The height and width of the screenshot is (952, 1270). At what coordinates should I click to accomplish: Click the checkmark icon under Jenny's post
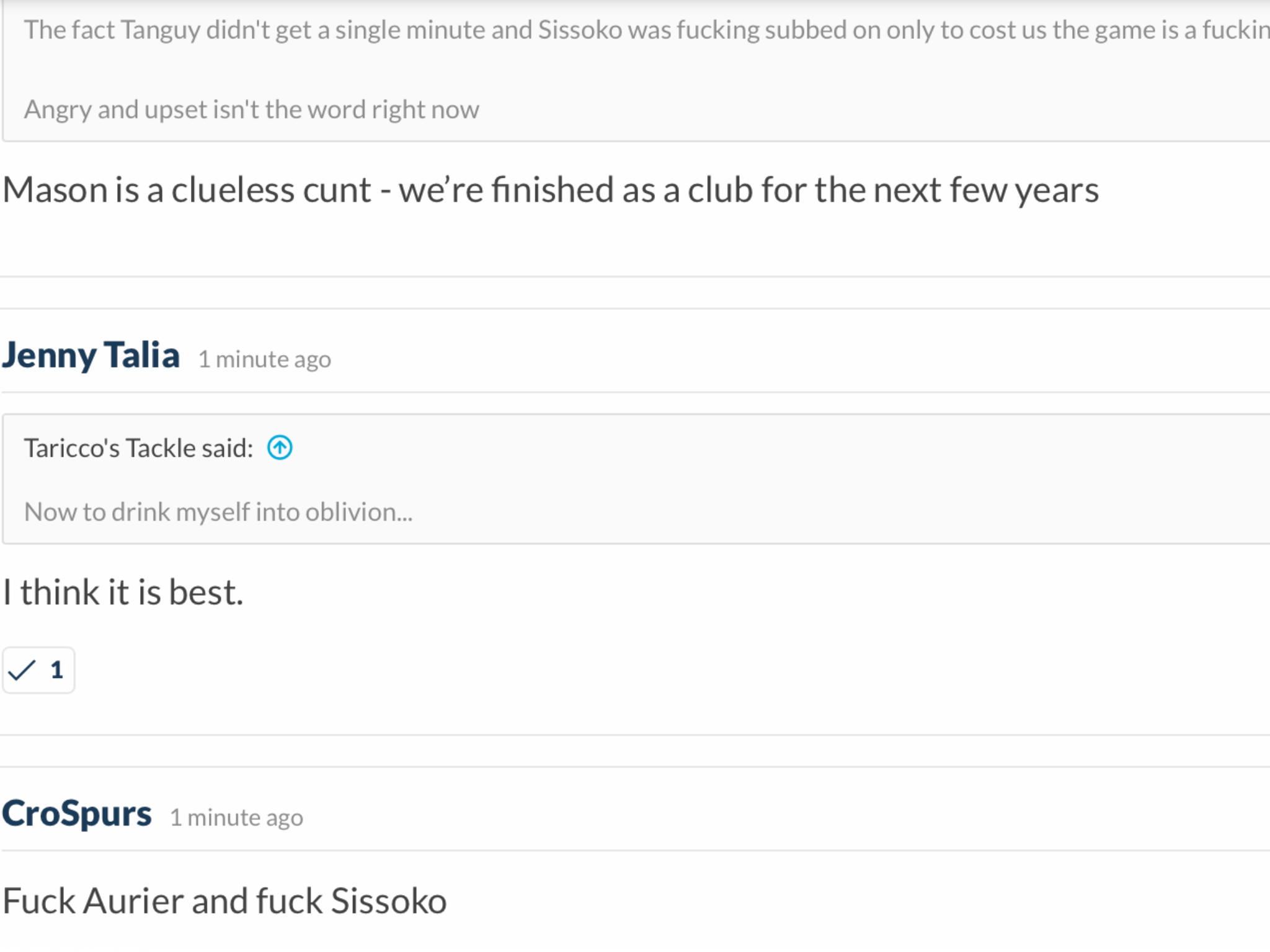coord(22,670)
